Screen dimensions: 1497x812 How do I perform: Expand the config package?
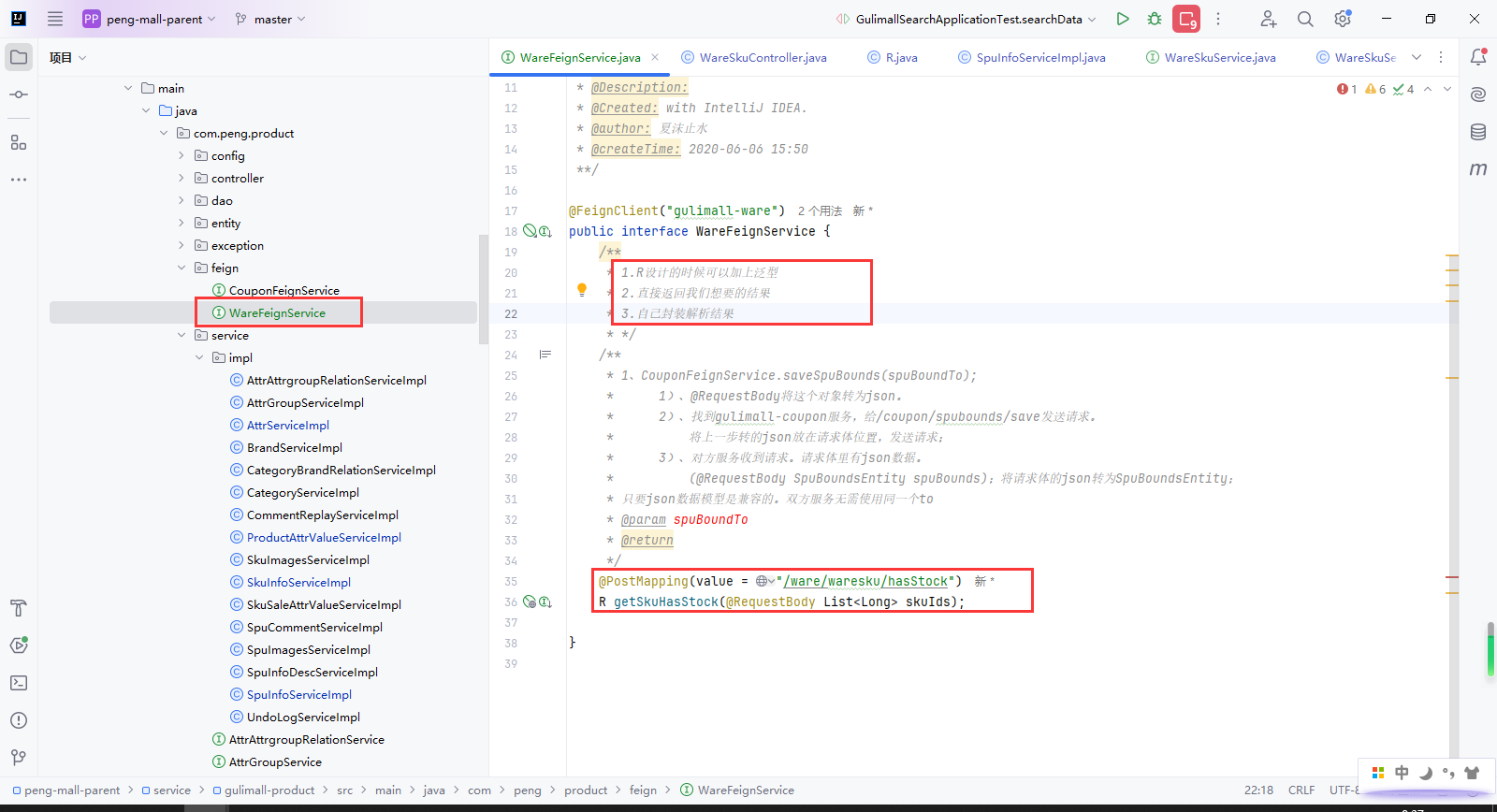(182, 155)
